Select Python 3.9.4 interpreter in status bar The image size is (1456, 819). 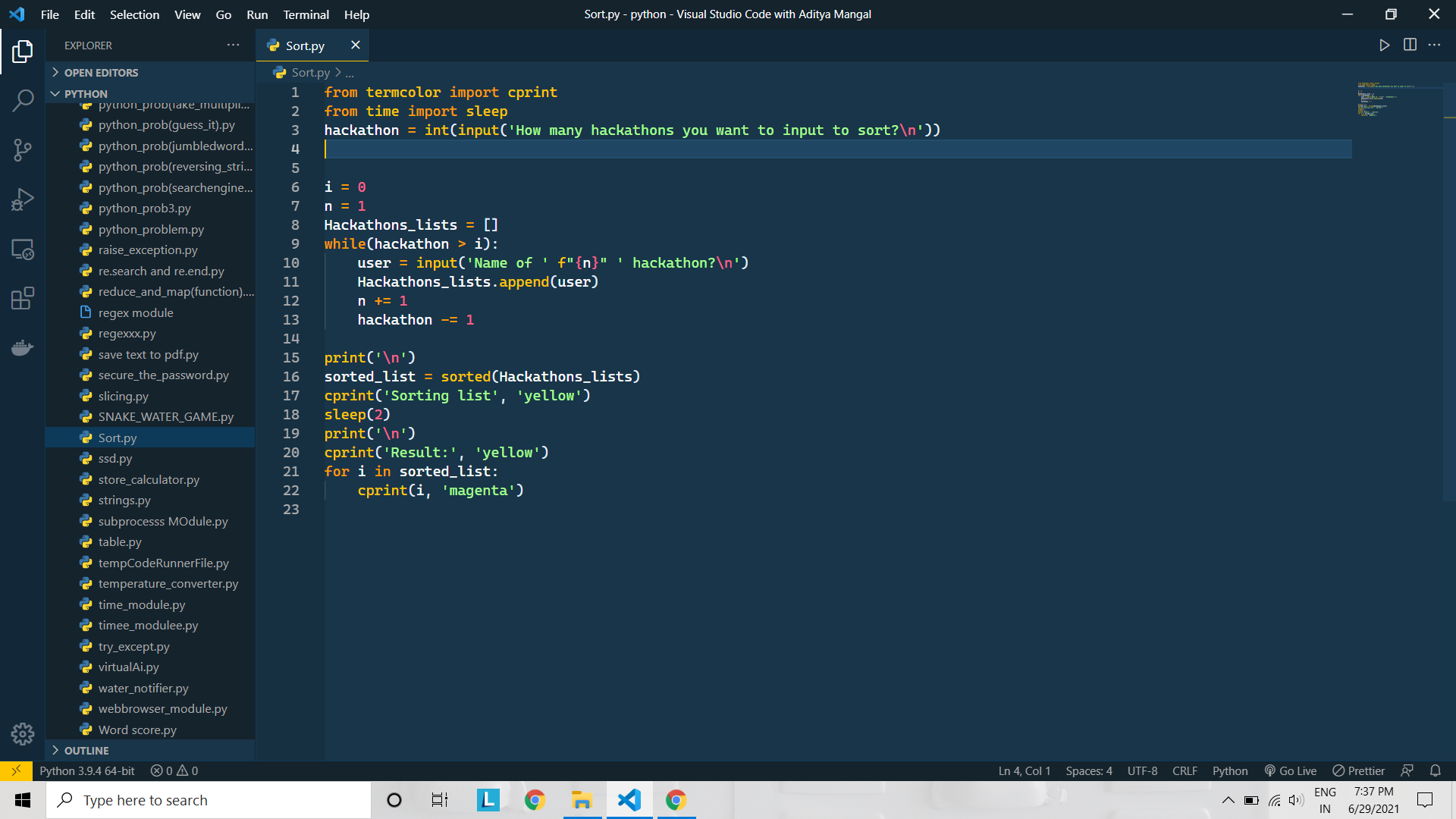pyautogui.click(x=87, y=770)
